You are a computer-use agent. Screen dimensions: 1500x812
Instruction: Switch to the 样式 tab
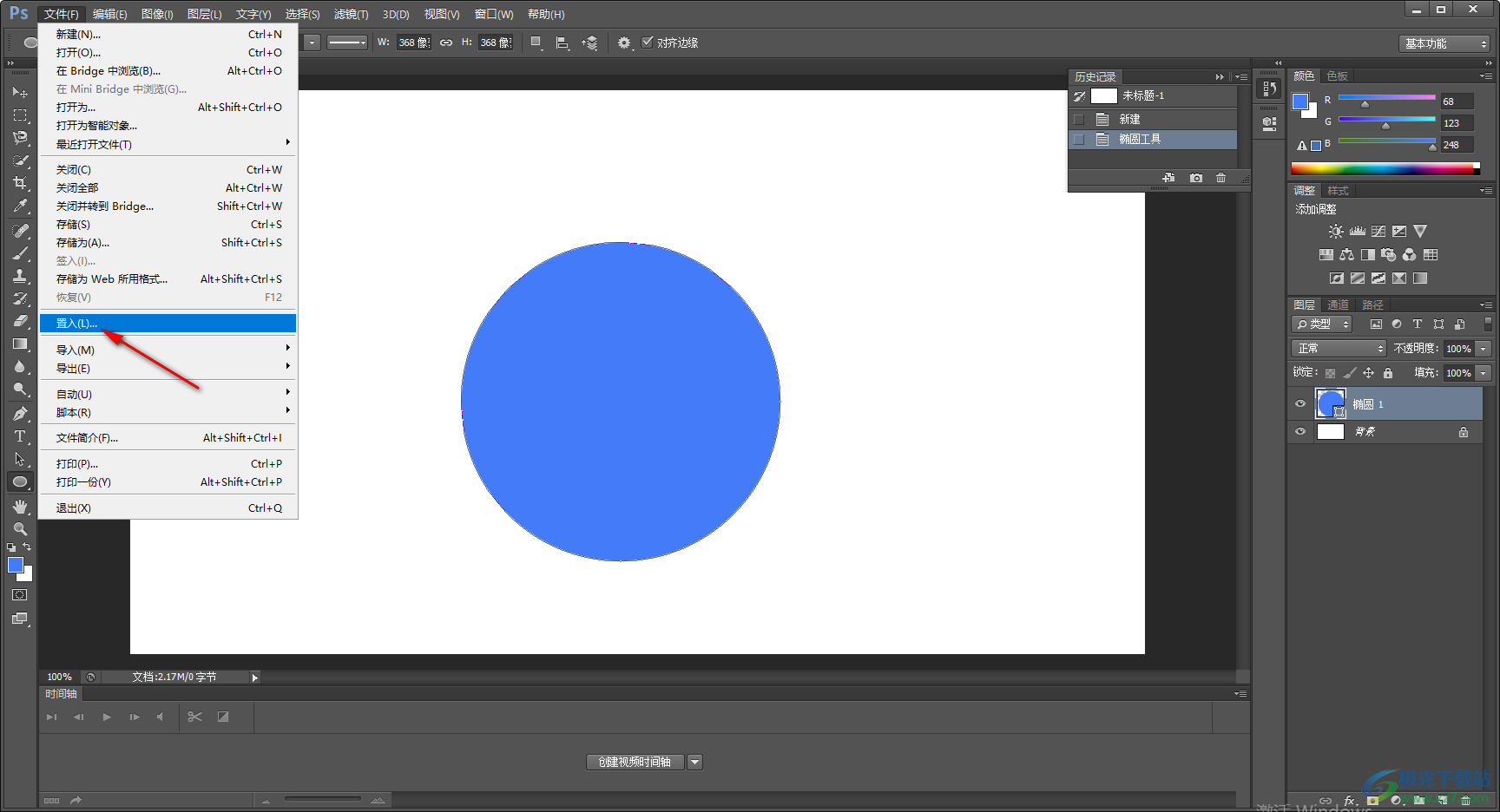coord(1338,190)
